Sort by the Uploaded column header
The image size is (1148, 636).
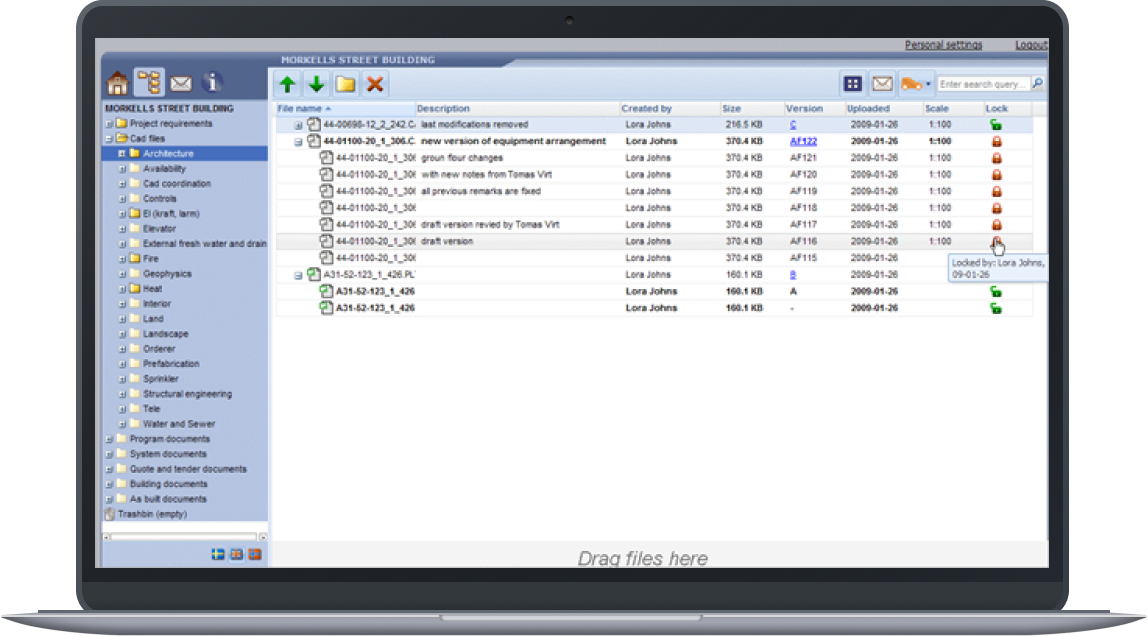click(867, 108)
